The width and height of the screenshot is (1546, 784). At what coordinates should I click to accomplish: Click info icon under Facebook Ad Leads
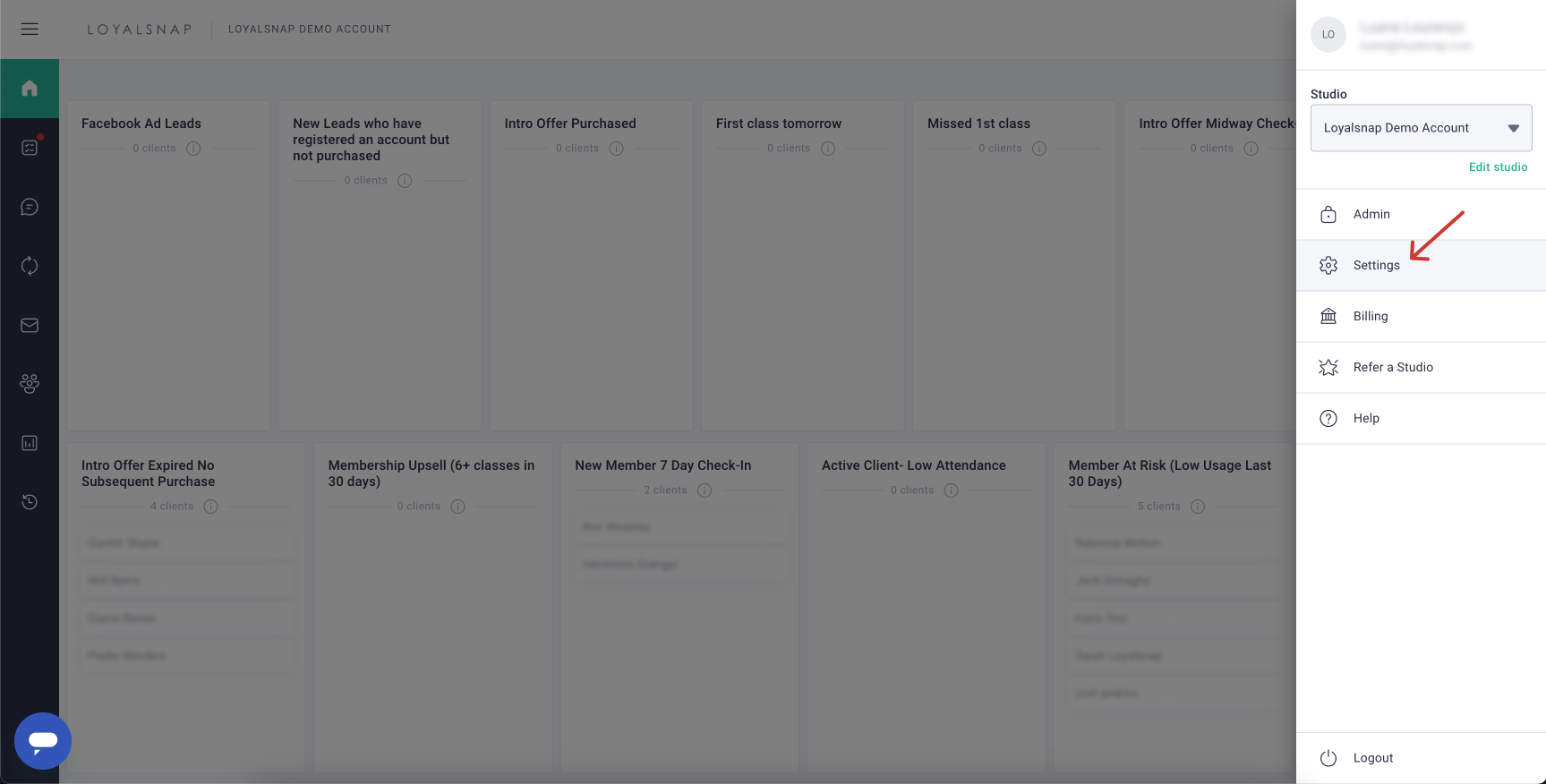coord(193,149)
